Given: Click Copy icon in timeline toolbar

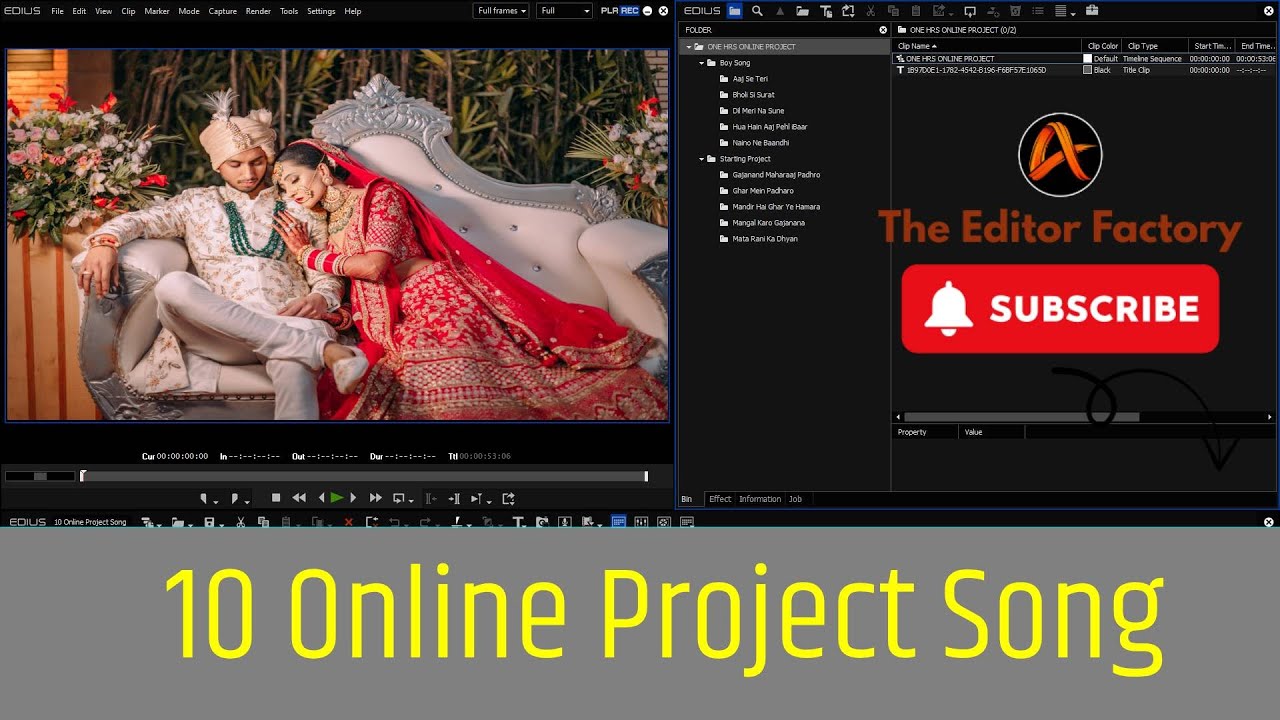Looking at the screenshot, I should pos(263,522).
